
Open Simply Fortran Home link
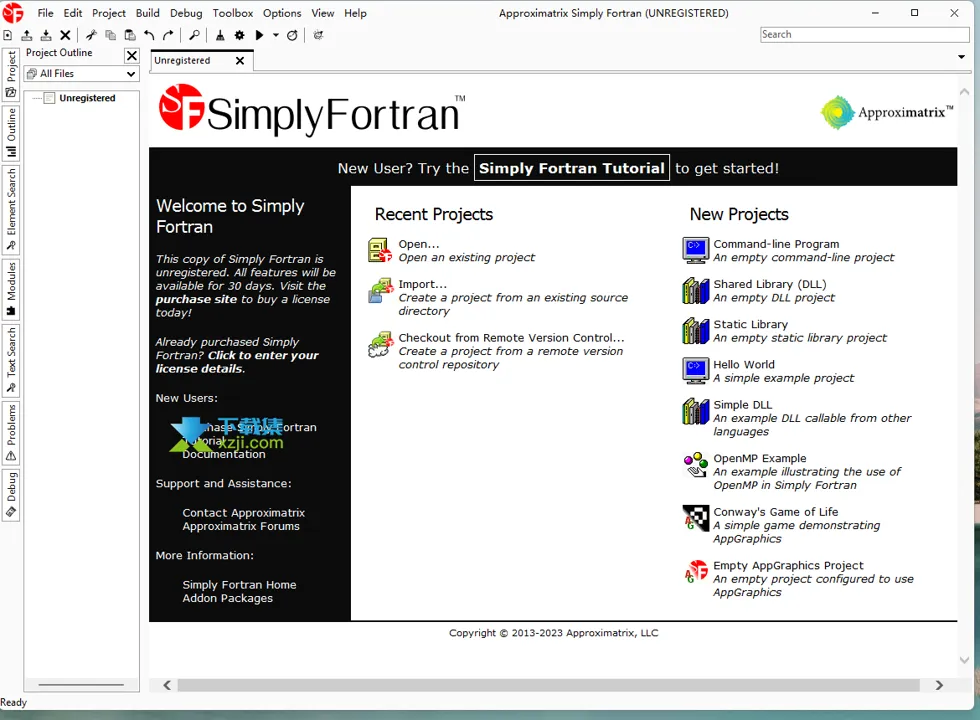point(239,585)
